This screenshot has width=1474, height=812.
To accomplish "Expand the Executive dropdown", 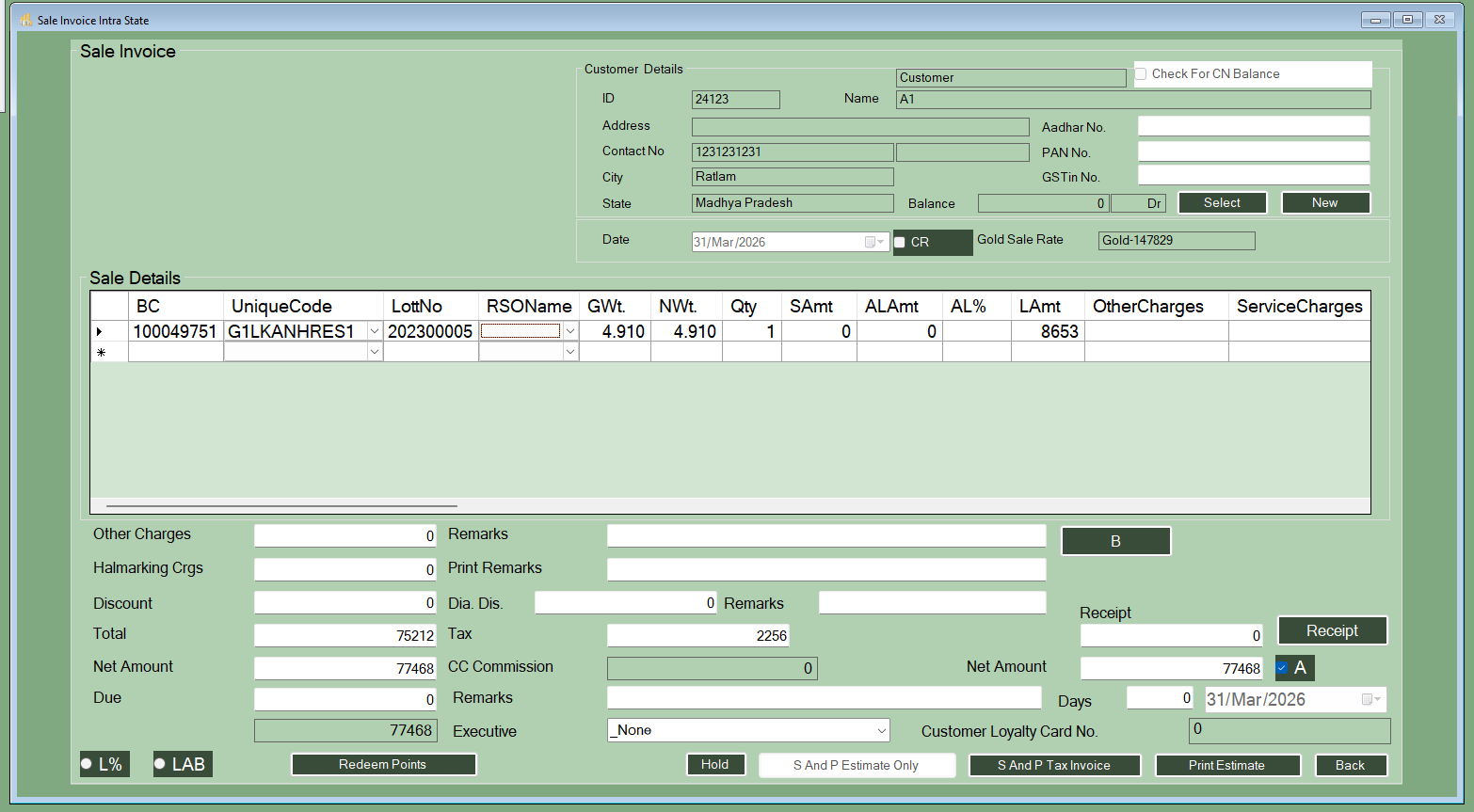I will coord(882,730).
